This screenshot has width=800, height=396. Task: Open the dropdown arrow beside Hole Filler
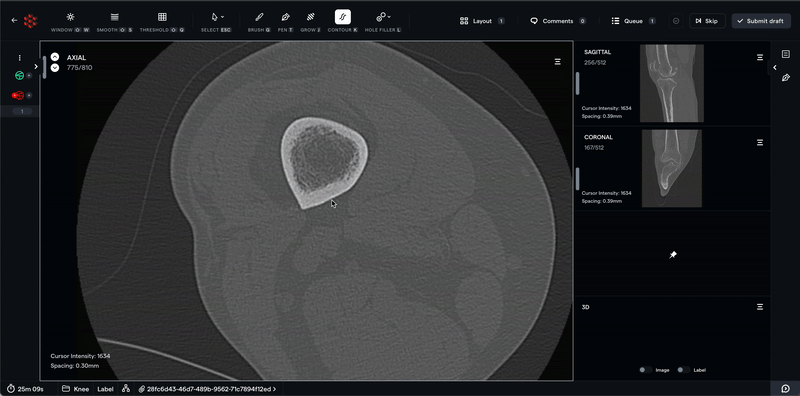[x=390, y=17]
